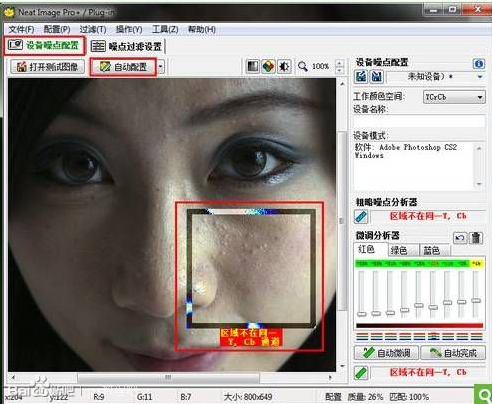The height and width of the screenshot is (404, 492).
Task: Click the trash icon in 微调分析器
Action: [x=476, y=238]
